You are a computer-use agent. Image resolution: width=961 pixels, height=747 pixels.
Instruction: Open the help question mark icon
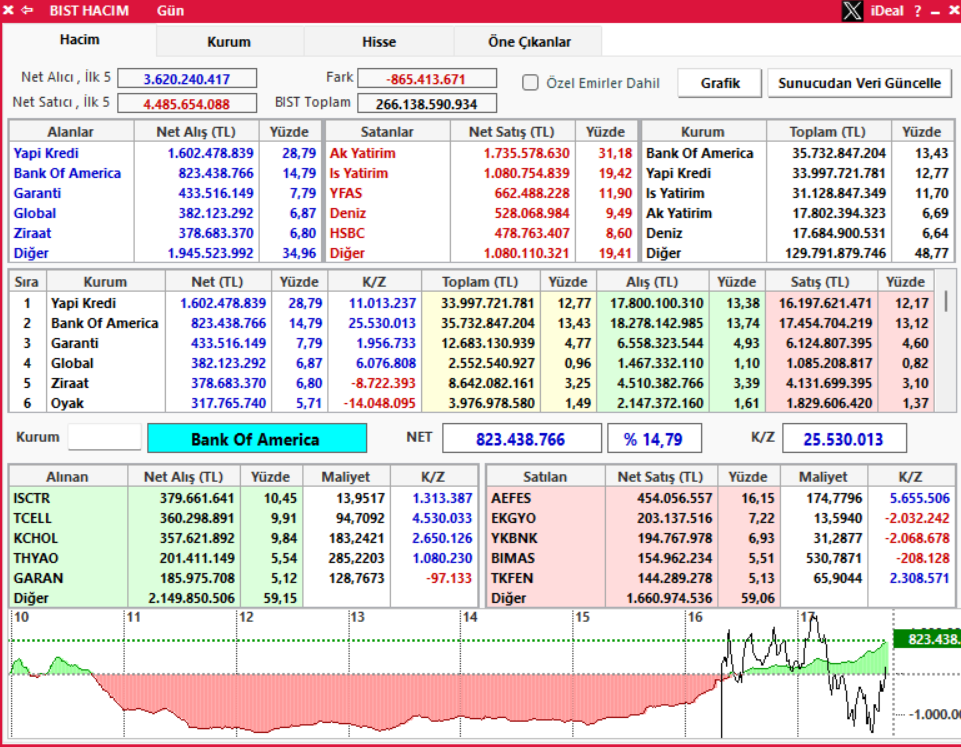[x=917, y=11]
